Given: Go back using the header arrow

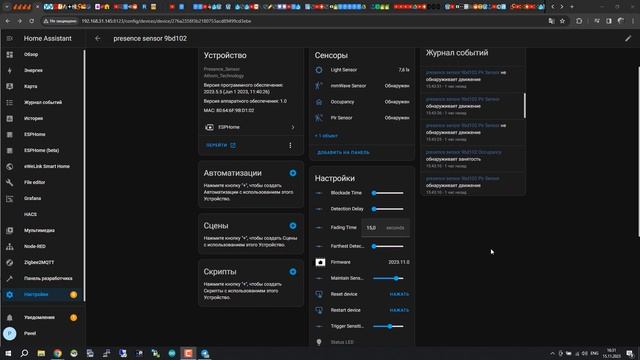Looking at the screenshot, I should pos(98,38).
